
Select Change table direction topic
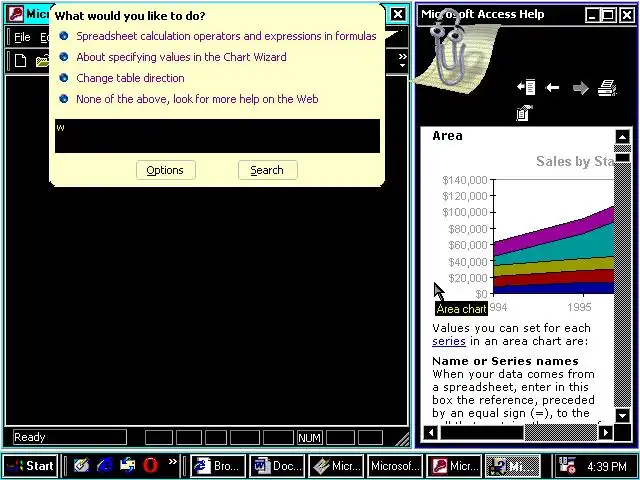pos(130,78)
